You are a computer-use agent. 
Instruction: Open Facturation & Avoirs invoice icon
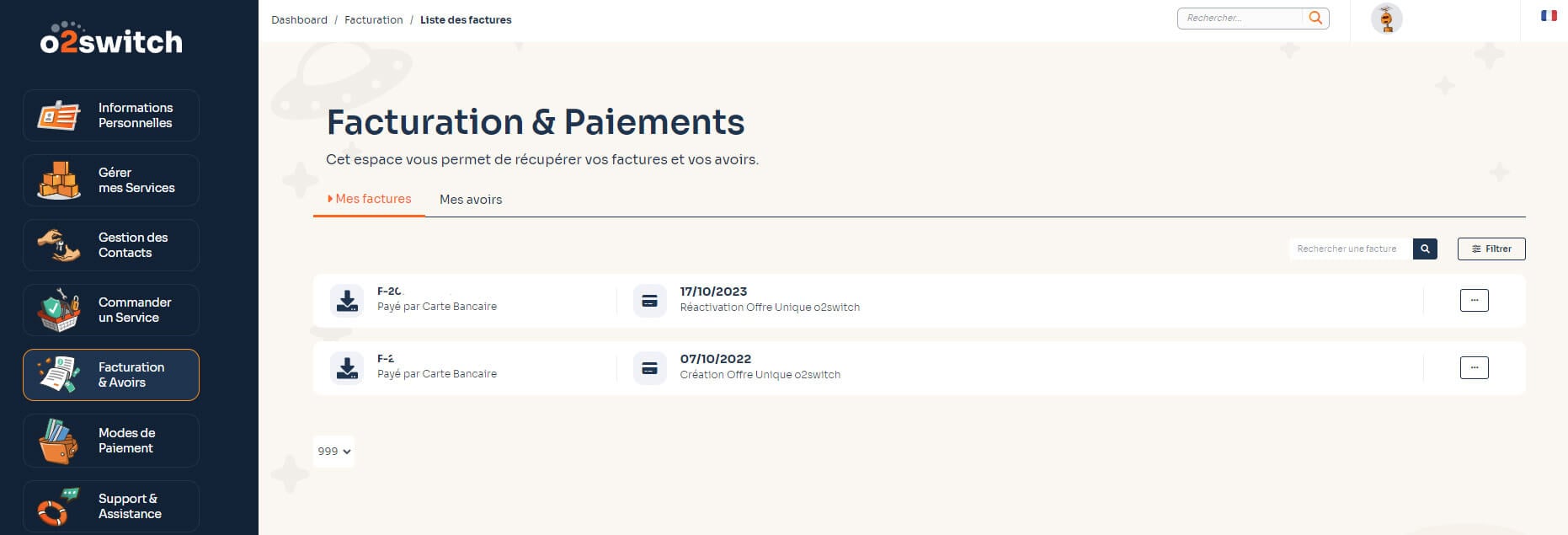59,374
